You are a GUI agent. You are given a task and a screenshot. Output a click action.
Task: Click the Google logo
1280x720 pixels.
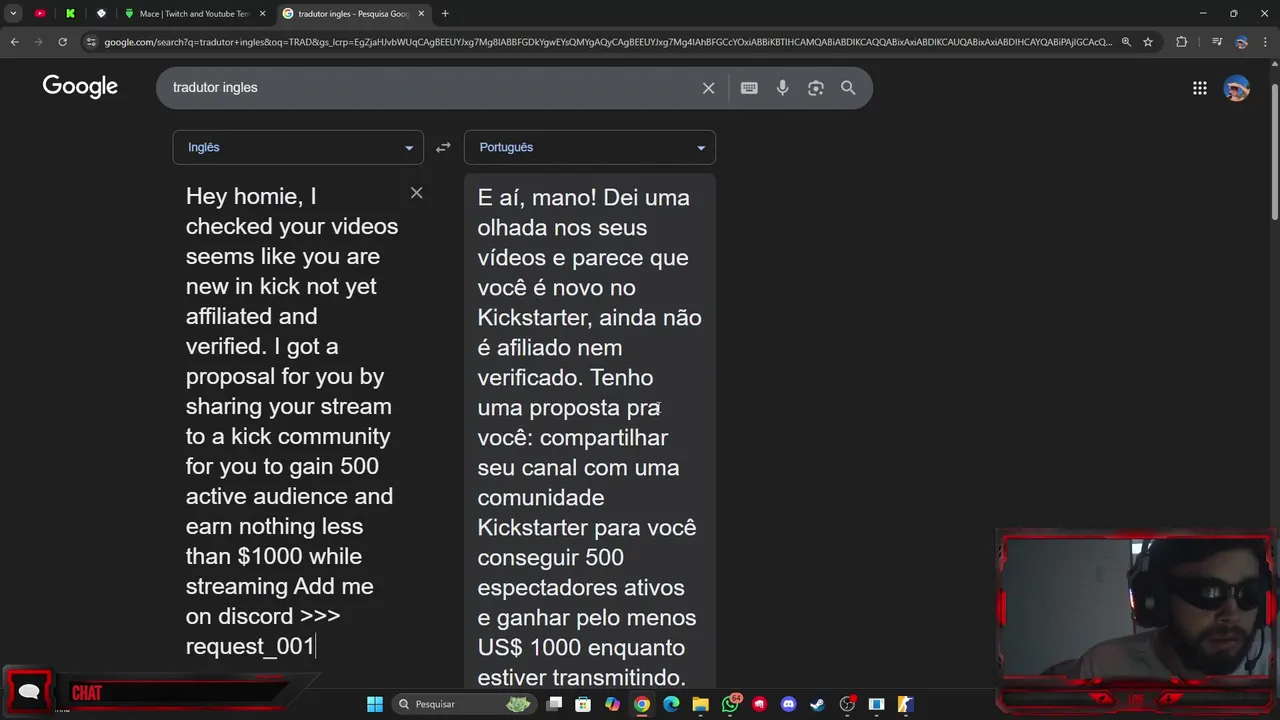tap(80, 87)
